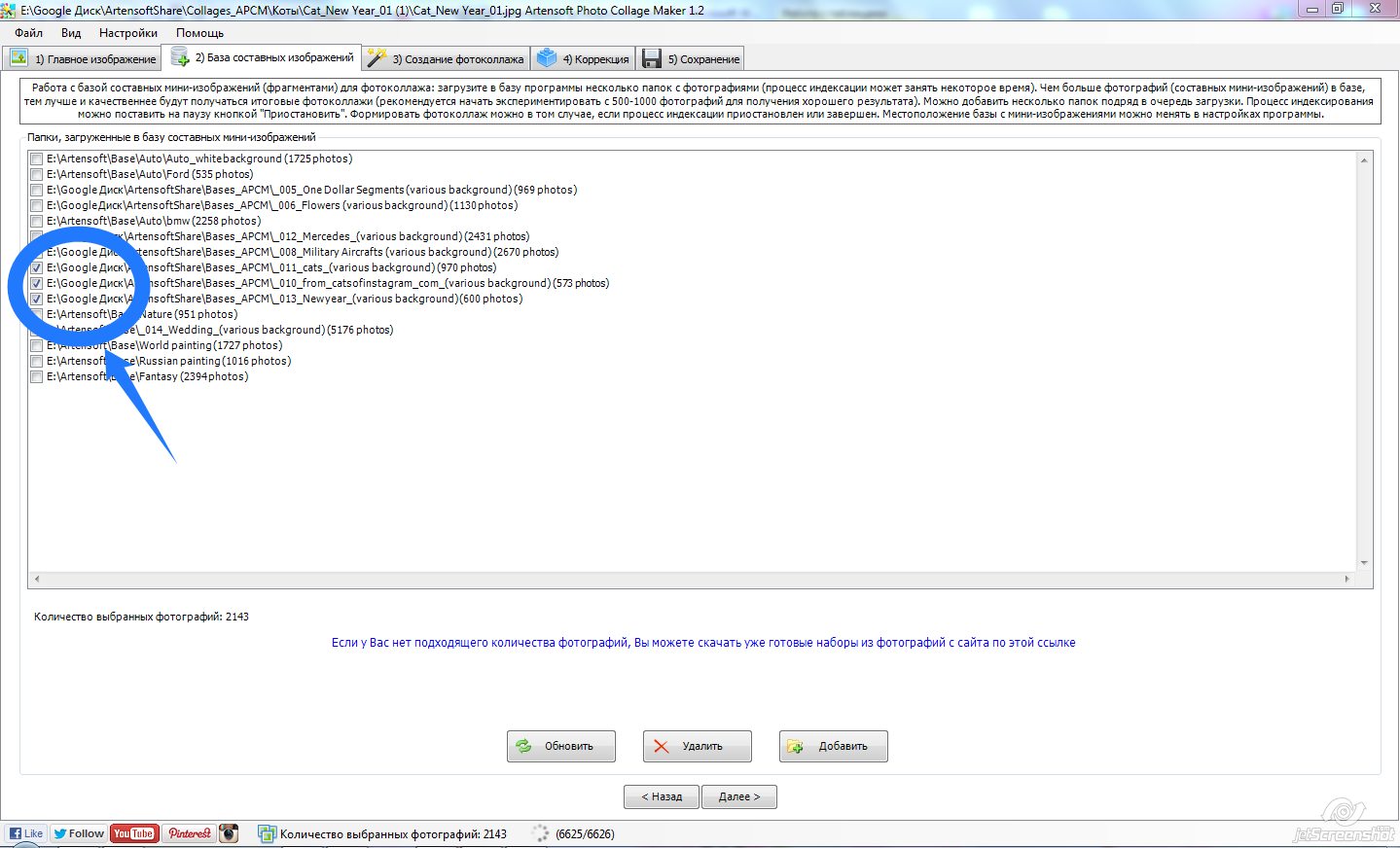Screen dimensions: 1400x848
Task: Enable the 005_One Dollar Segments folder
Action: pos(37,190)
